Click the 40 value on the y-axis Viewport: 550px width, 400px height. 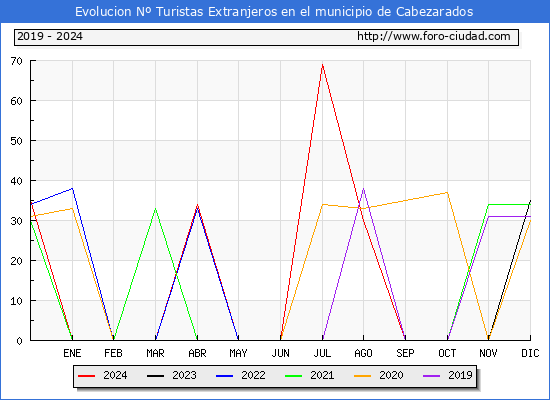point(16,181)
